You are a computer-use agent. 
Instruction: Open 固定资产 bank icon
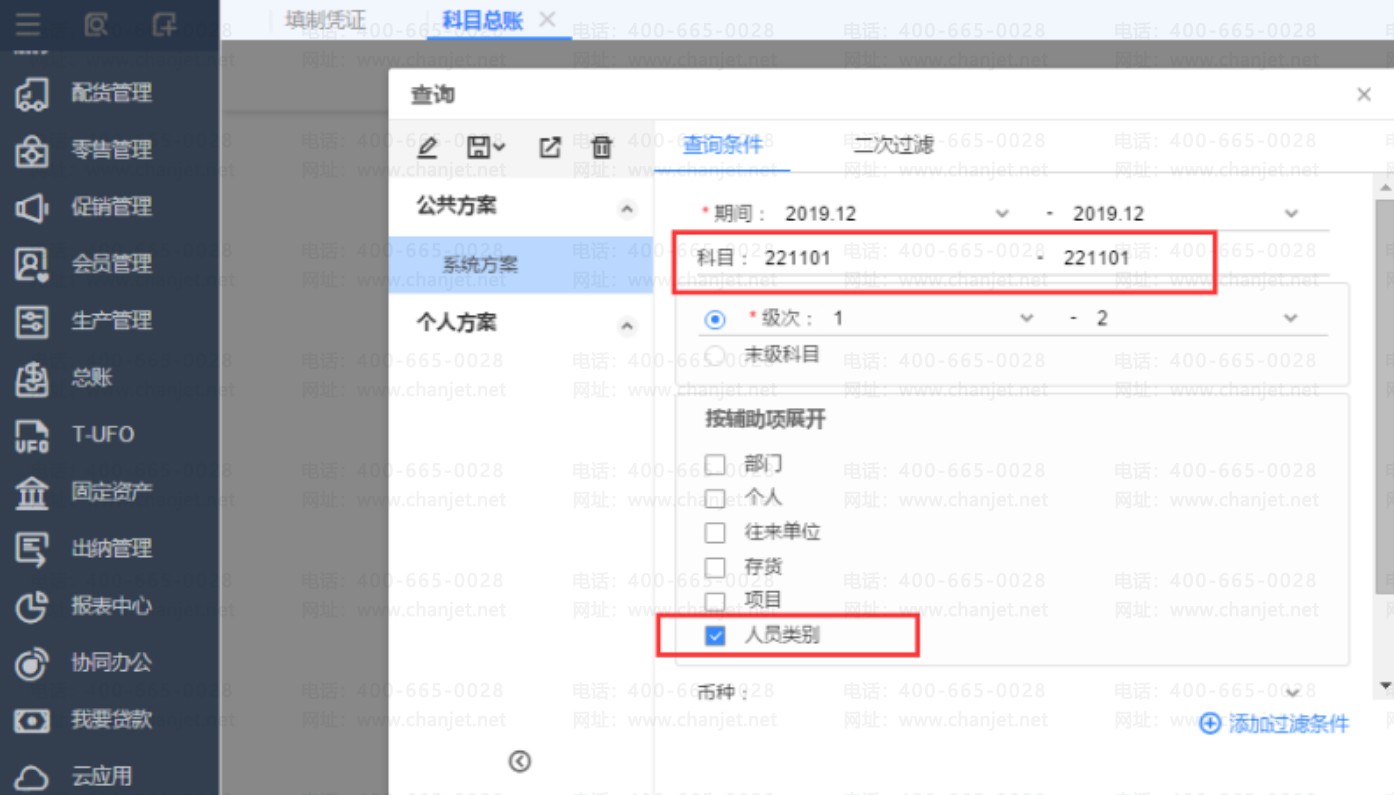tap(32, 493)
